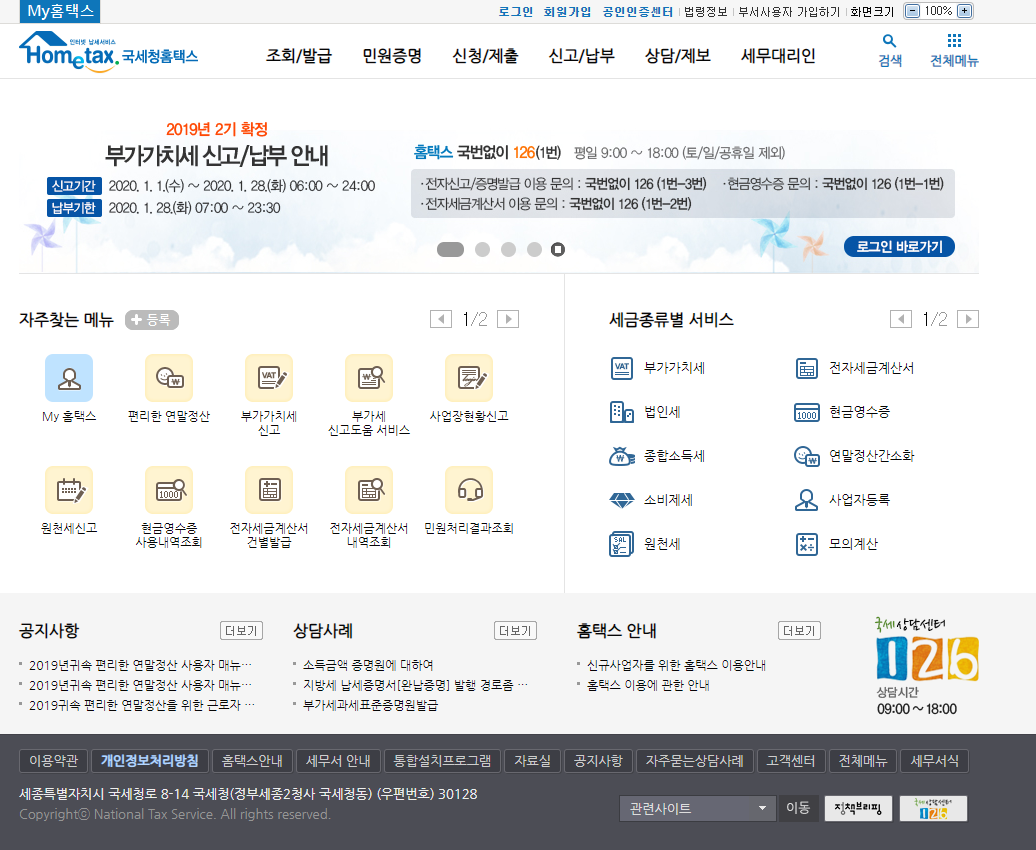The height and width of the screenshot is (850, 1036).
Task: Open the 부가세 신고도움 서비스 icon
Action: tap(369, 378)
